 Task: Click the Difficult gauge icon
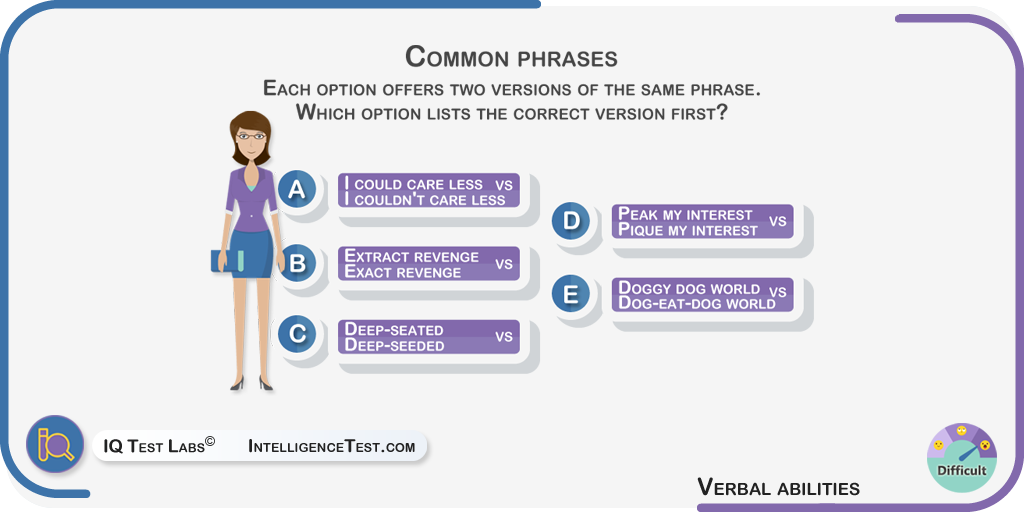(961, 456)
